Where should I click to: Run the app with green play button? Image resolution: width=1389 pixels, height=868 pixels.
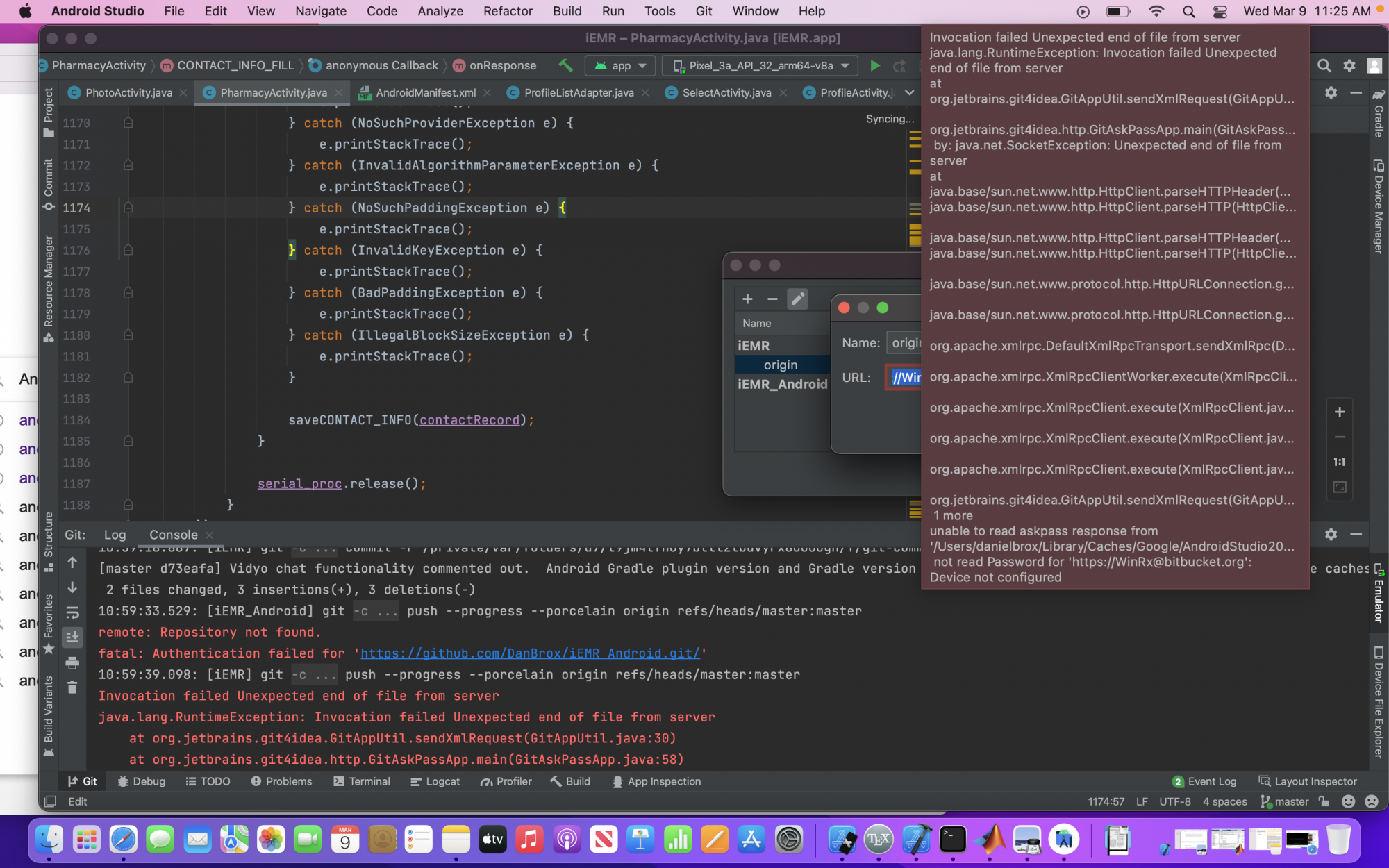(x=875, y=65)
